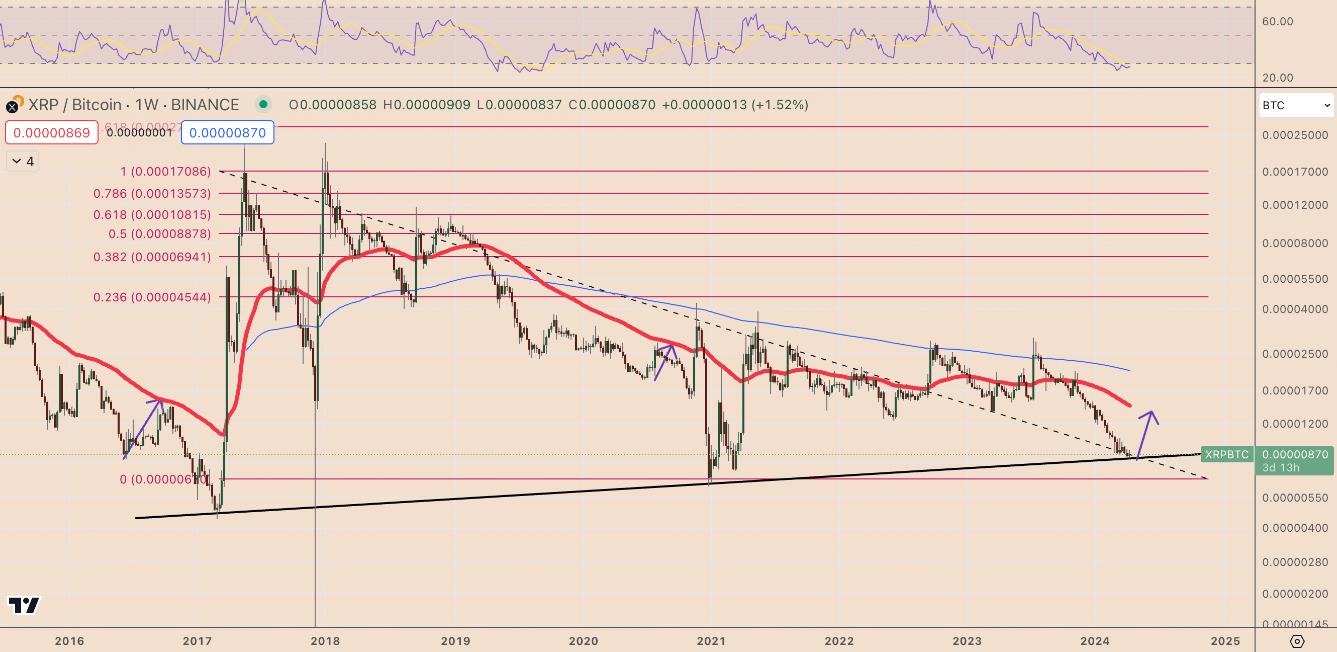Image resolution: width=1337 pixels, height=652 pixels.
Task: Click the 0.00001200 price scale label
Action: [x=1294, y=424]
